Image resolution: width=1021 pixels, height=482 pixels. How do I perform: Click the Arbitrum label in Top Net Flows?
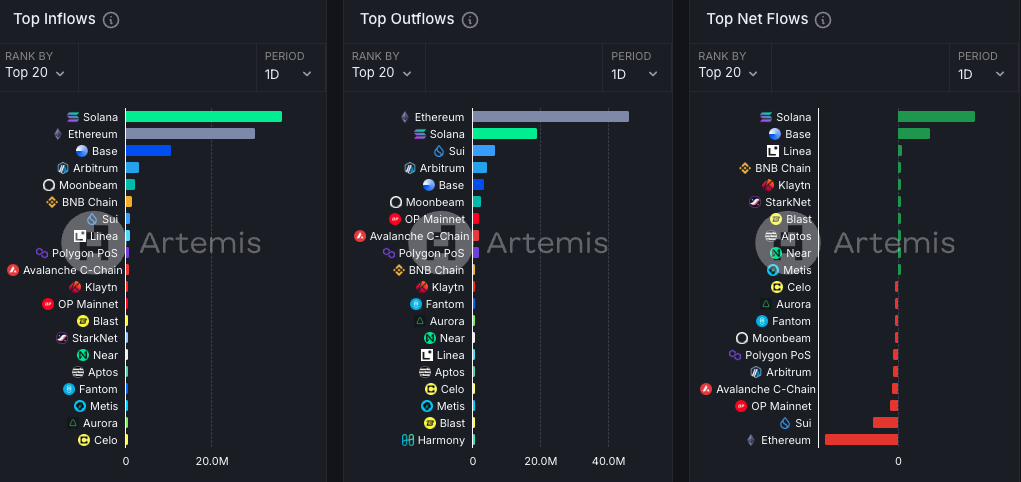point(789,372)
